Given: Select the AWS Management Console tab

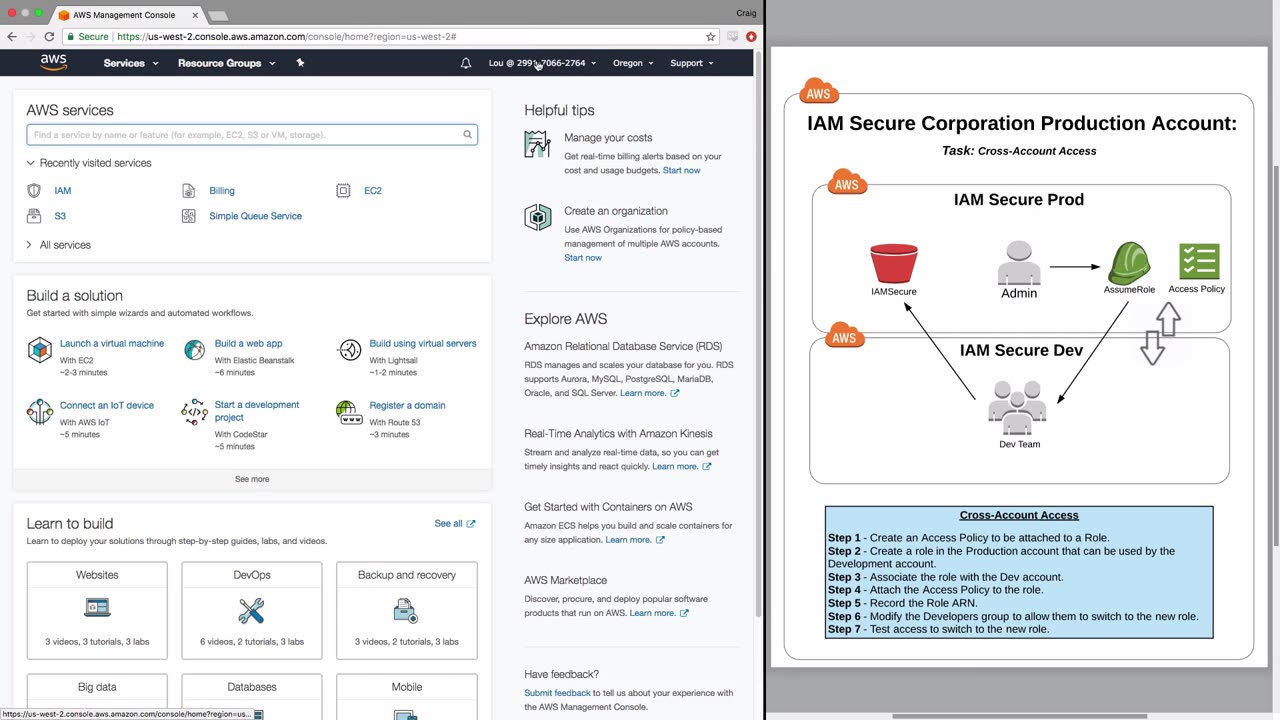Looking at the screenshot, I should point(124,15).
